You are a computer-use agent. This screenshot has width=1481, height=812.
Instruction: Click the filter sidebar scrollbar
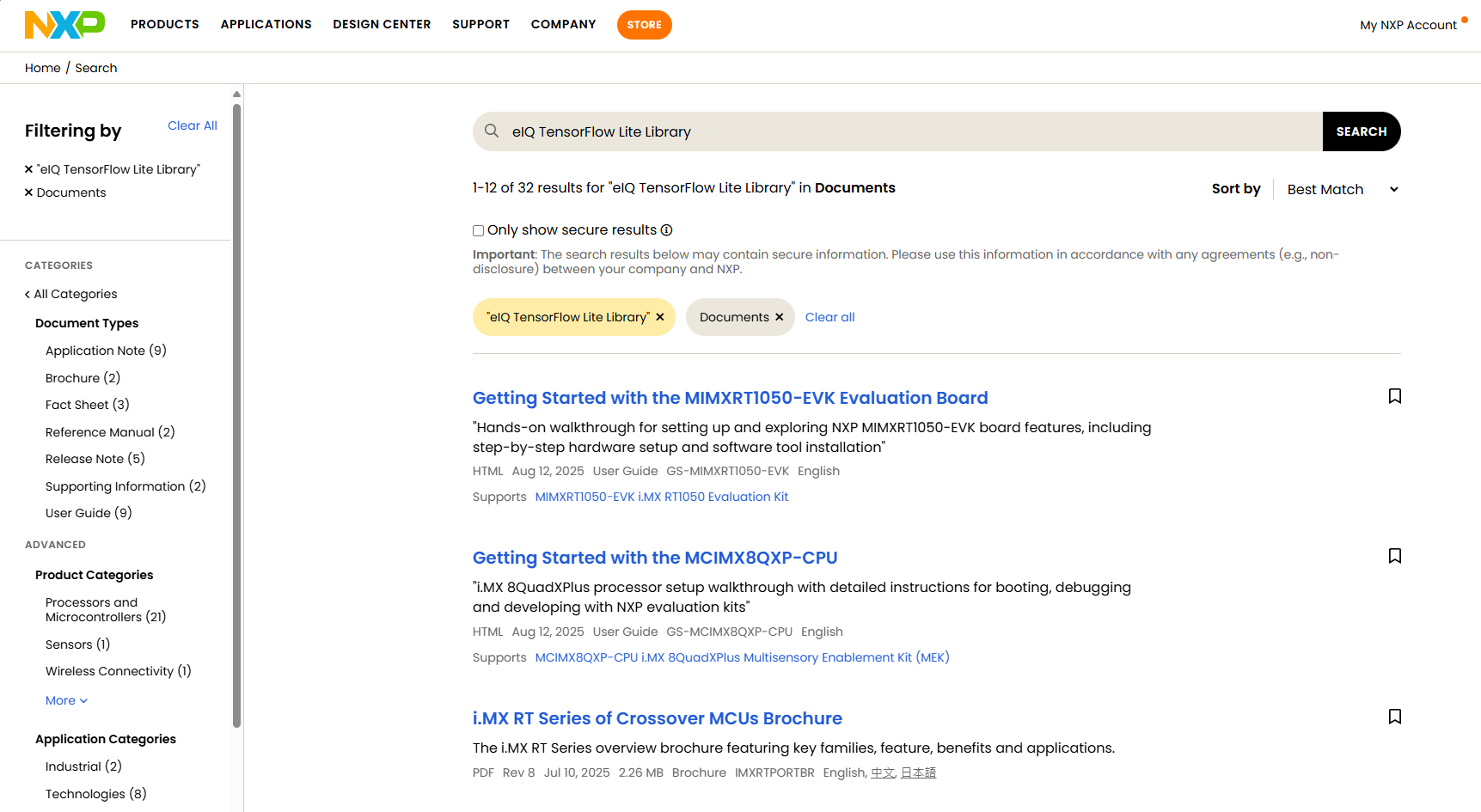236,416
